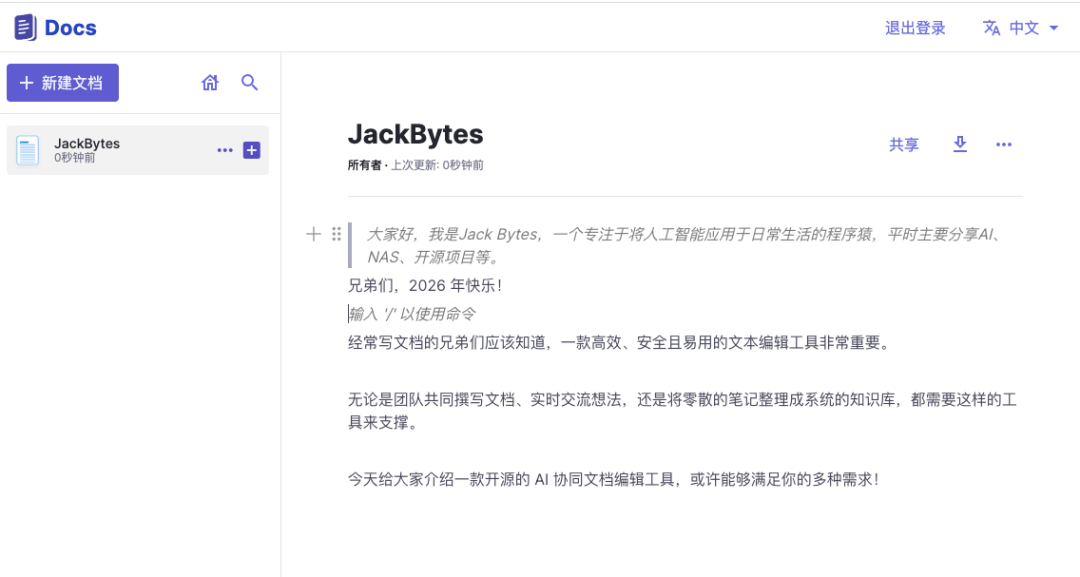Share the document with 共享

tap(904, 145)
